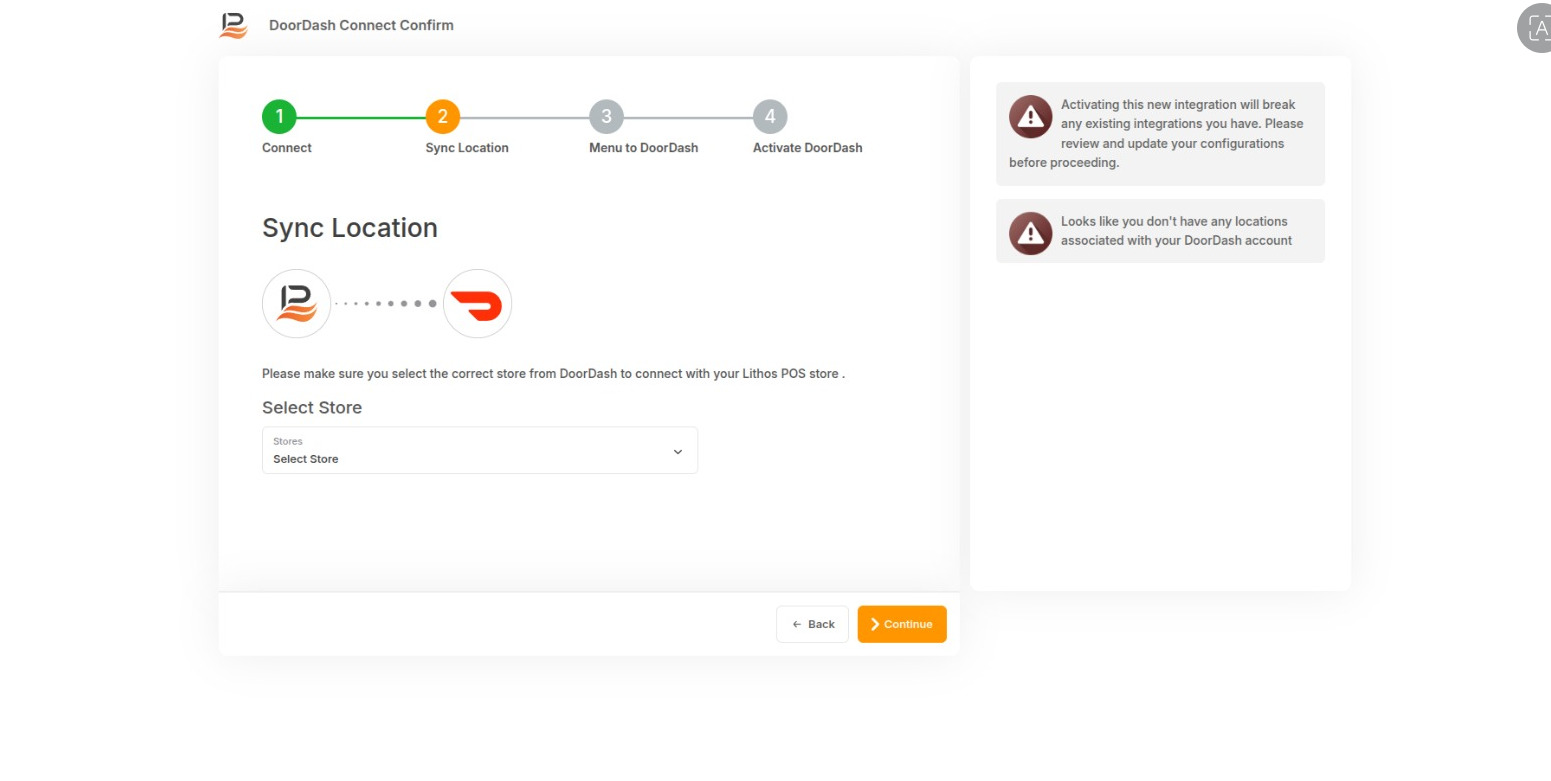Viewport: 1551px width, 781px height.
Task: Click the 'Activating this new integration' warning text
Action: click(1157, 133)
